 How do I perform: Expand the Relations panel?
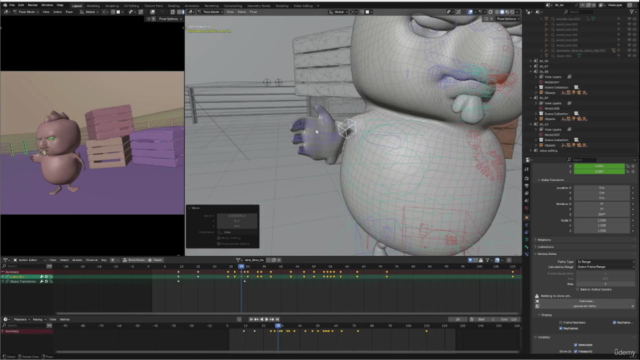pos(544,240)
